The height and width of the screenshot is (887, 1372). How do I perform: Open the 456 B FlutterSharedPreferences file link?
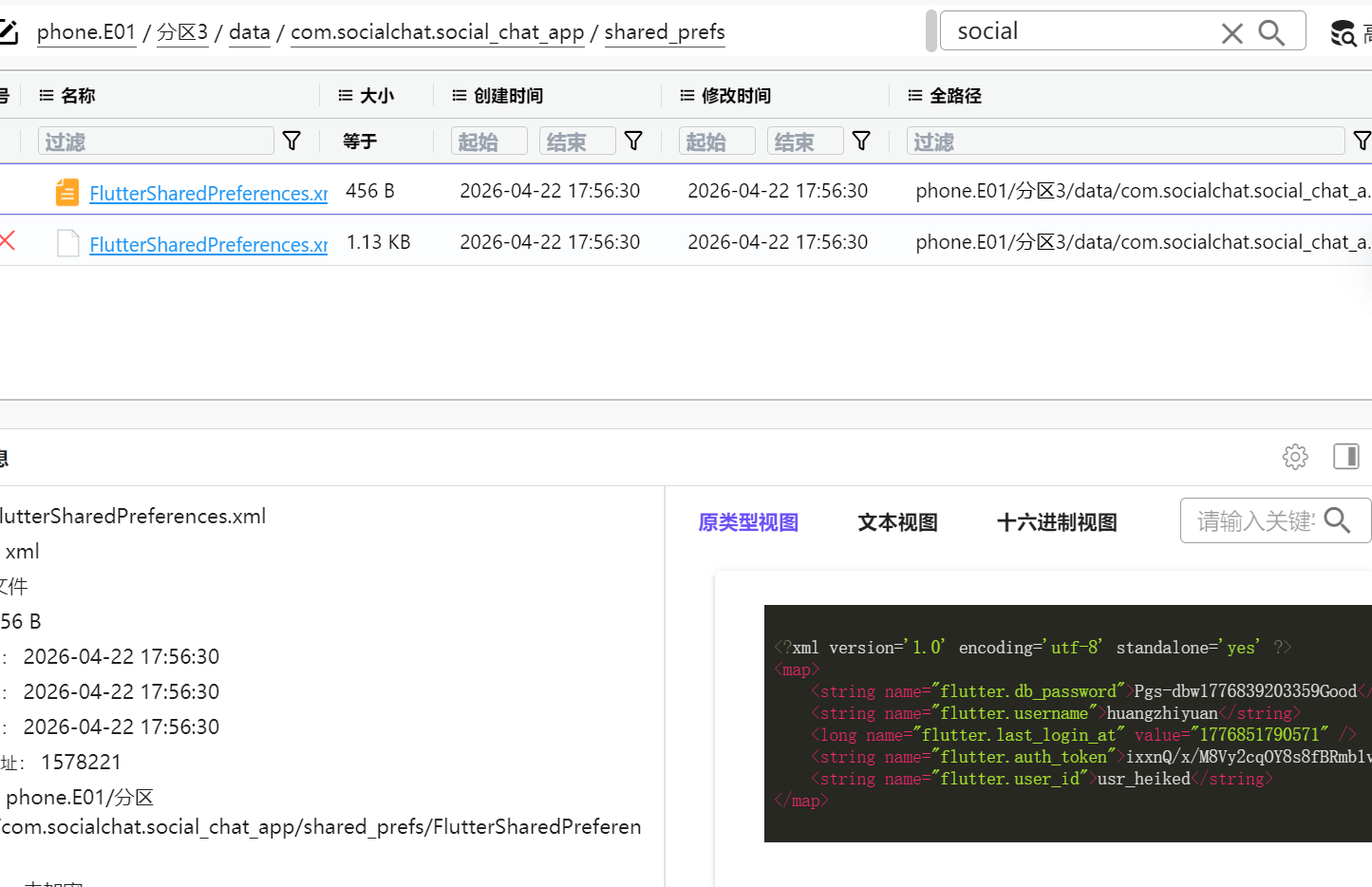pos(209,193)
